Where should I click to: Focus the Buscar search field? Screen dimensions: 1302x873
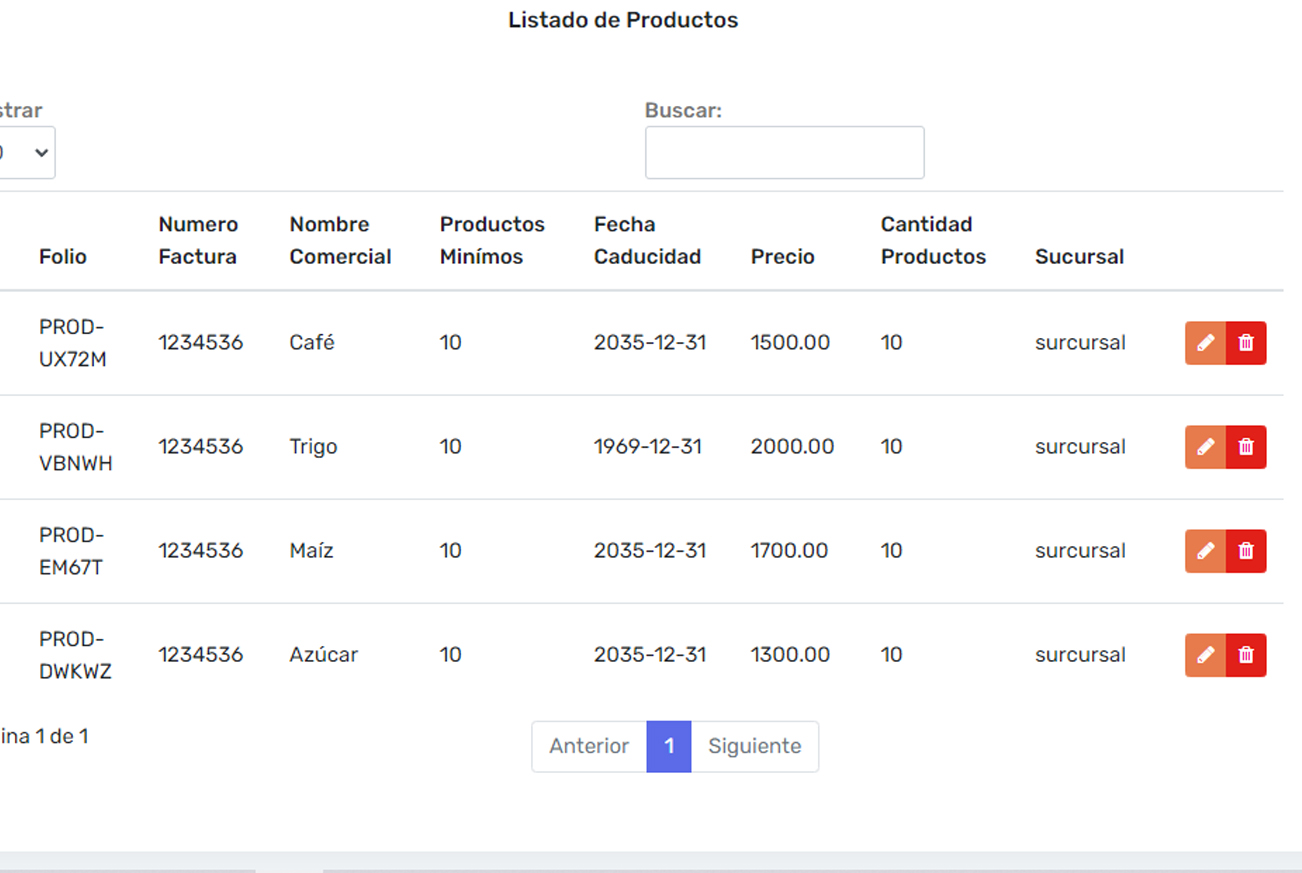784,153
